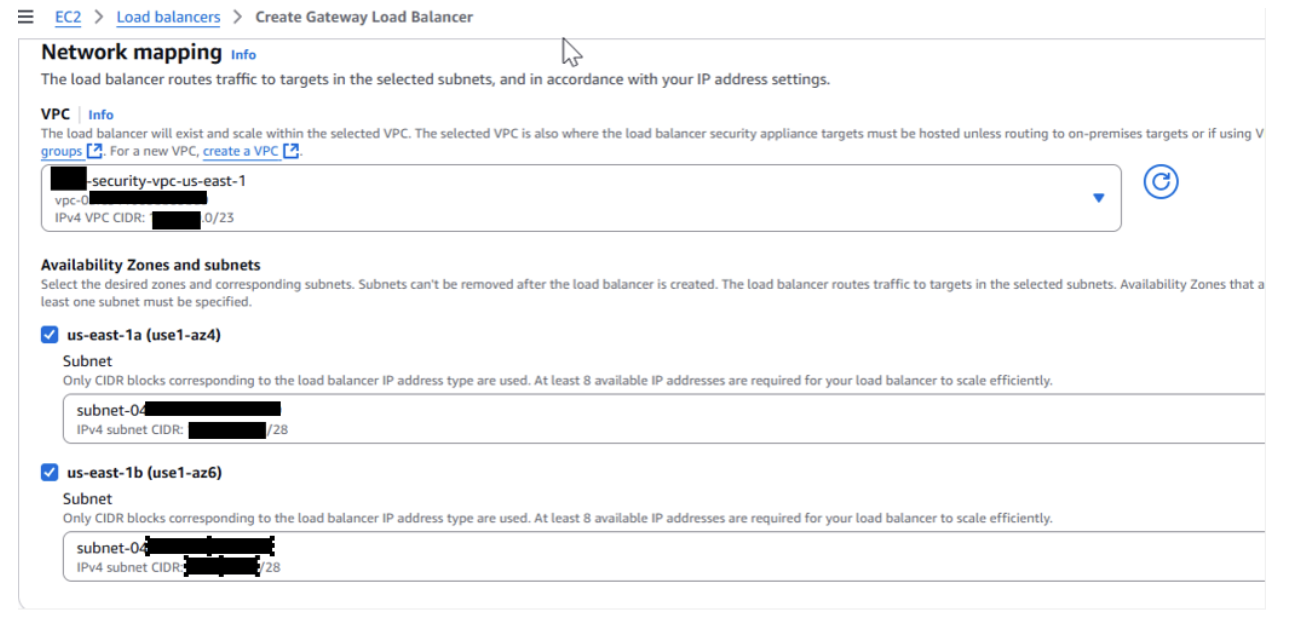Open the us-east-1a subnet dropdown
The height and width of the screenshot is (620, 1292).
coord(660,419)
